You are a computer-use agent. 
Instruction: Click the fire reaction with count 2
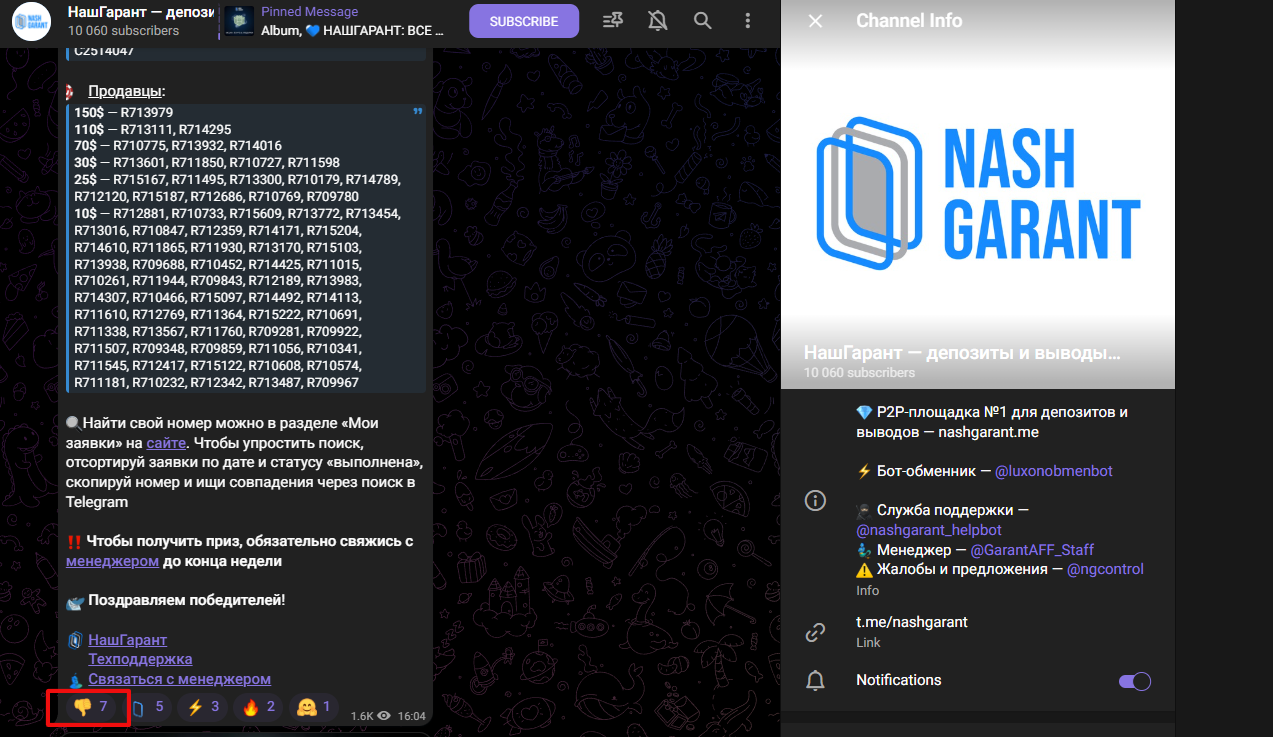258,707
